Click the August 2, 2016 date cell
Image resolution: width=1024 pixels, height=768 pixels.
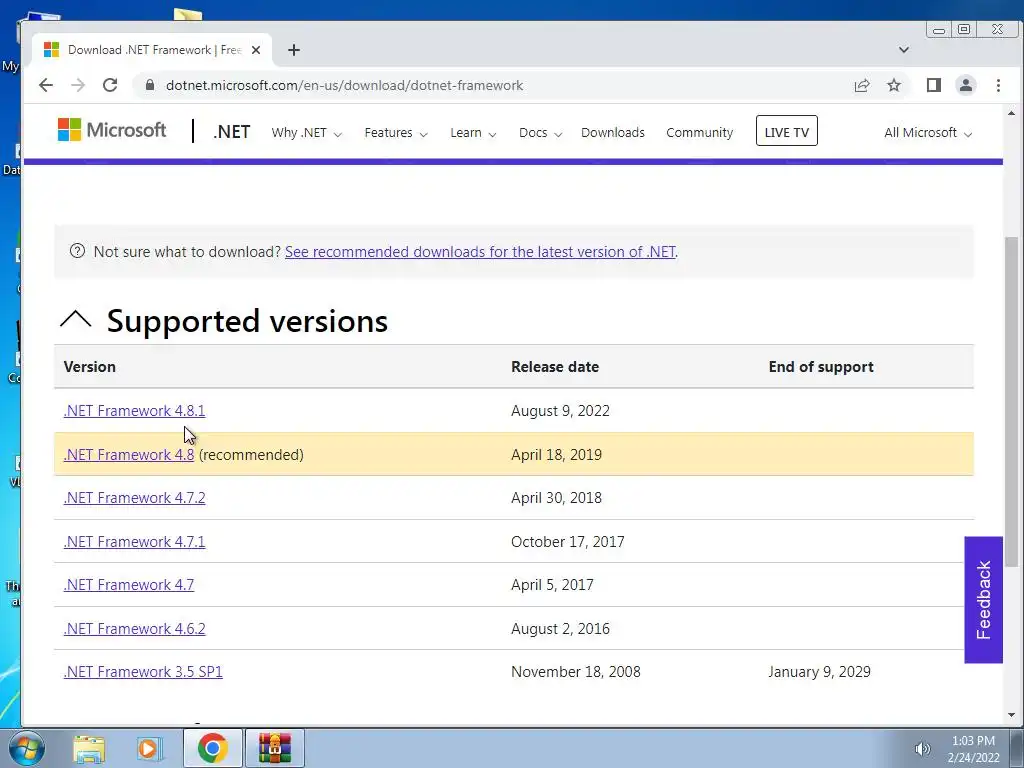pos(560,628)
